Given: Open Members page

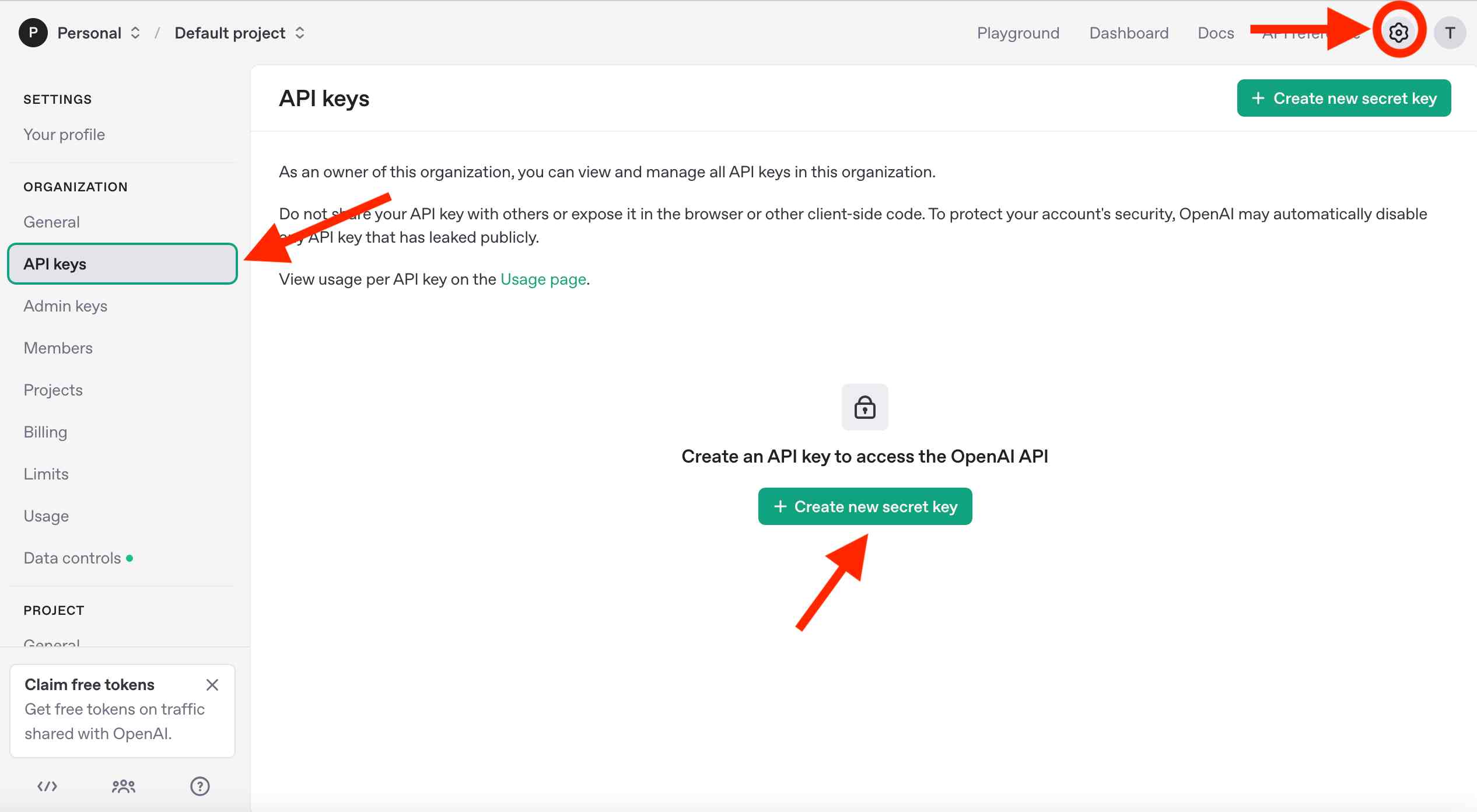Looking at the screenshot, I should [58, 348].
